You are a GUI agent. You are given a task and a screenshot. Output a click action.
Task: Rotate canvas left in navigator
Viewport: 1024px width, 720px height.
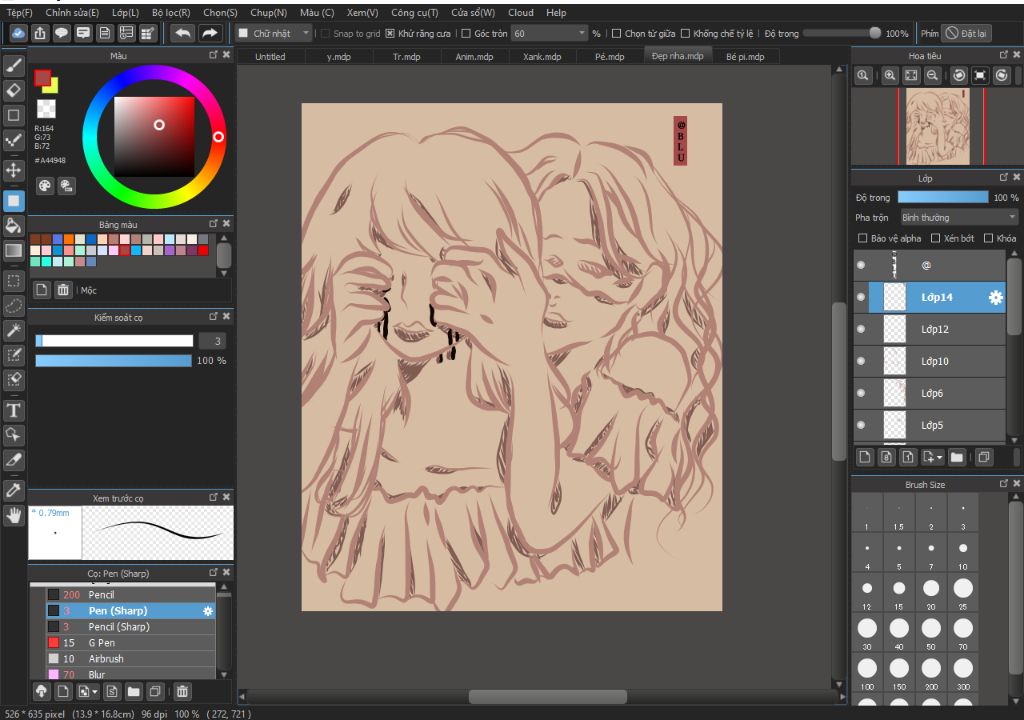click(959, 76)
